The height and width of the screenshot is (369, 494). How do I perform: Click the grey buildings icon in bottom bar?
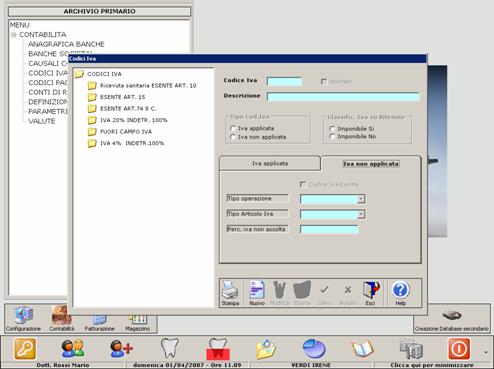click(411, 349)
